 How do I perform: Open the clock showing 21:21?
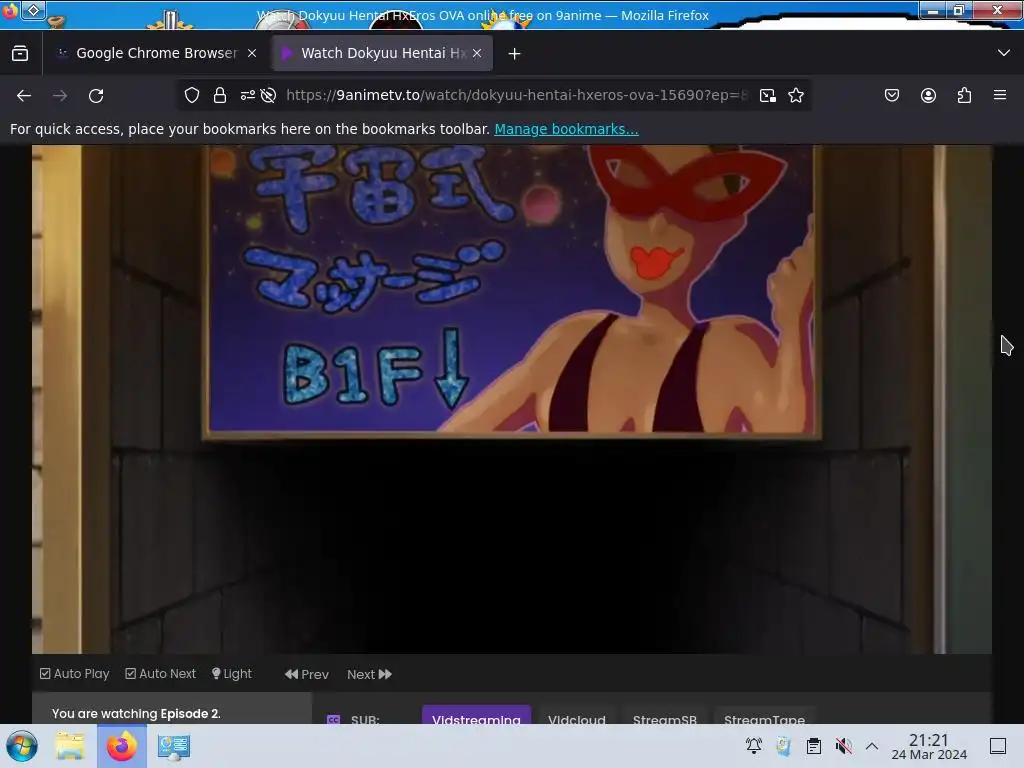tap(929, 746)
